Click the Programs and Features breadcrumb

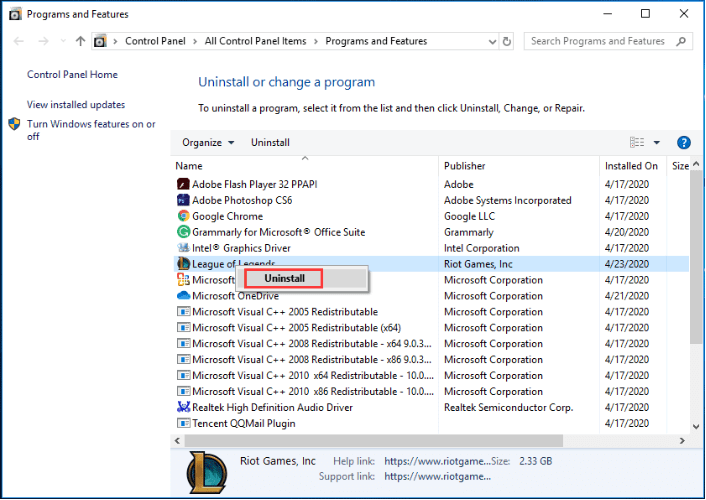tap(376, 41)
